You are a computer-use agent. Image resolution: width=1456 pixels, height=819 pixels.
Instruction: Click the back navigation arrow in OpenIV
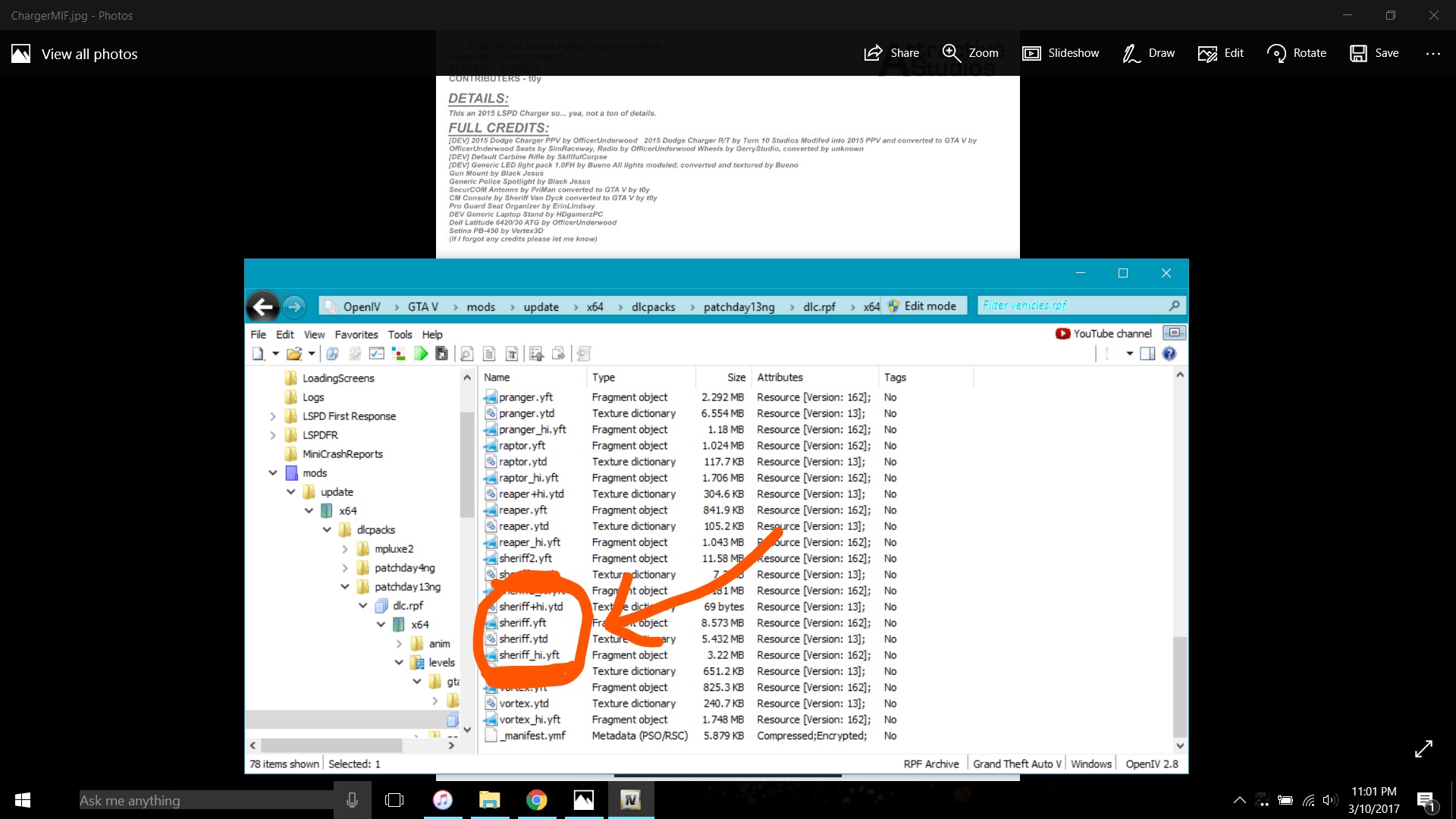(263, 306)
